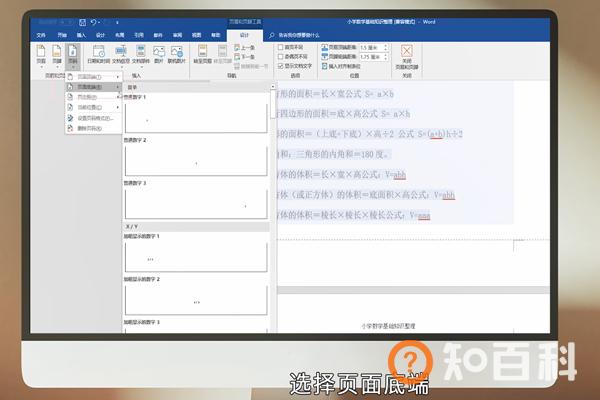The height and width of the screenshot is (400, 600).
Task: Open the Document Info (文档信息) dropdown
Action: pos(121,55)
